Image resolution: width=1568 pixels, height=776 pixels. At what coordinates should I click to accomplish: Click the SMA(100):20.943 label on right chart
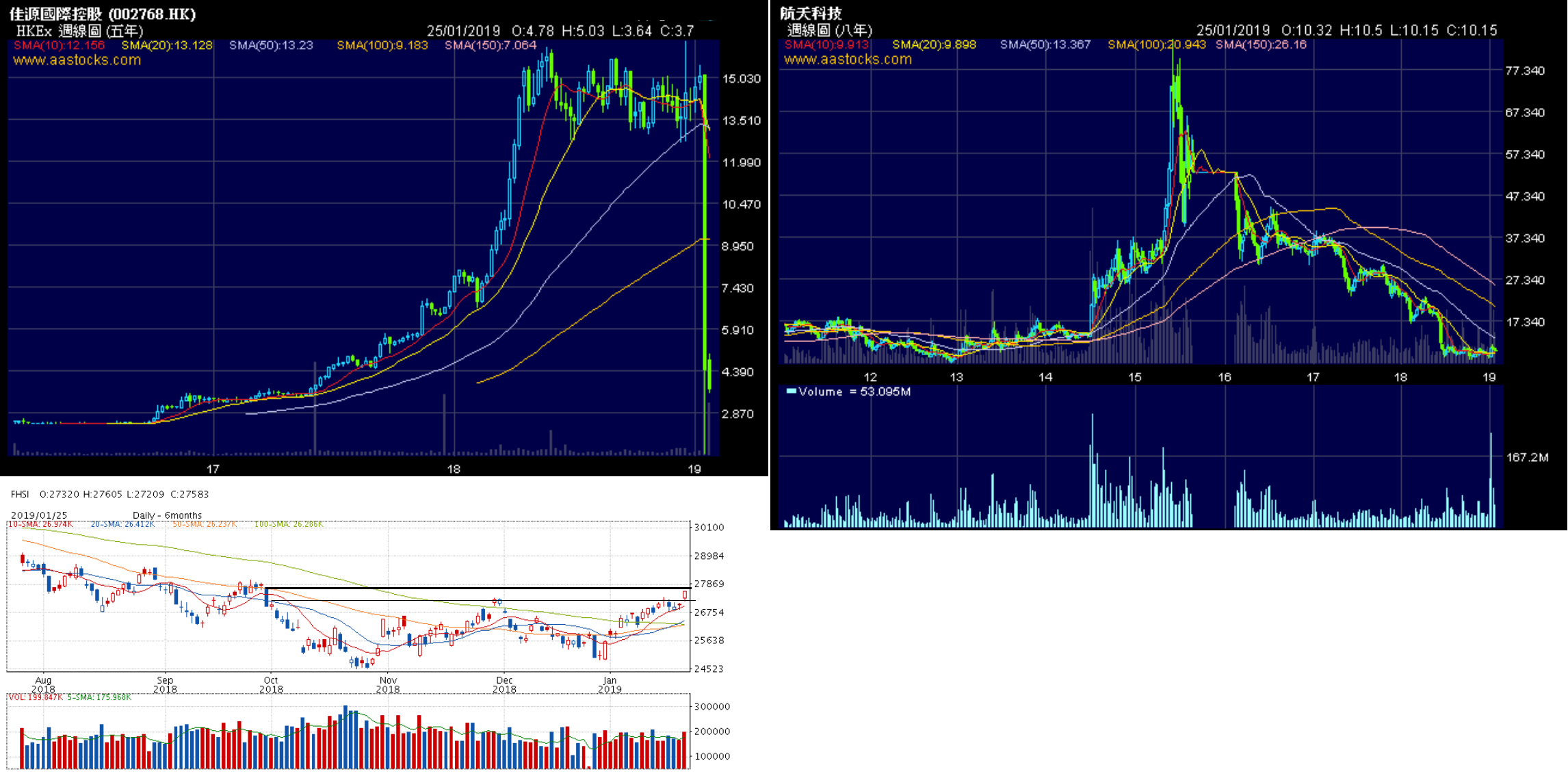point(1157,44)
